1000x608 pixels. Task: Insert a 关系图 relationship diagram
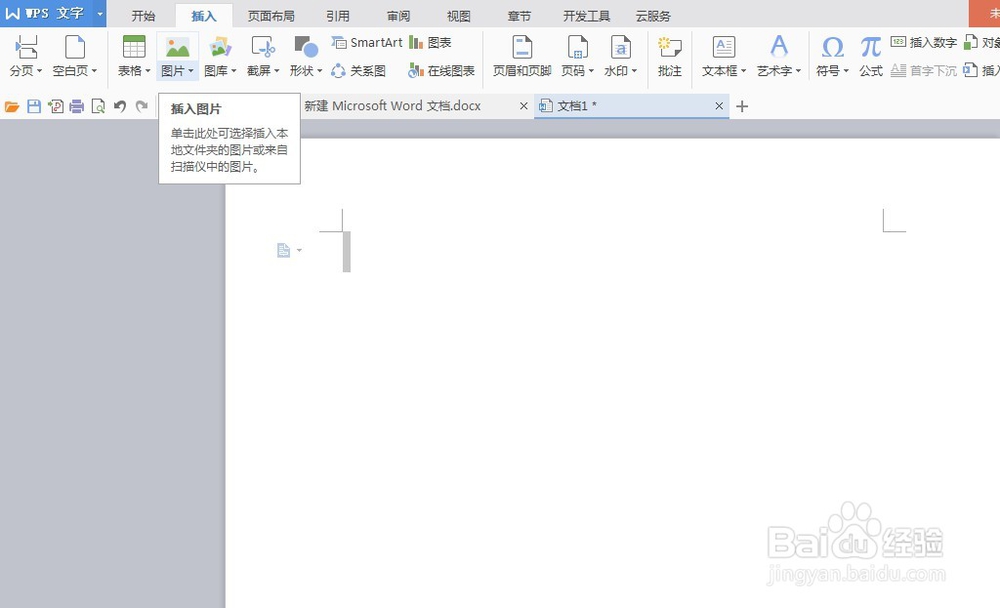click(358, 70)
